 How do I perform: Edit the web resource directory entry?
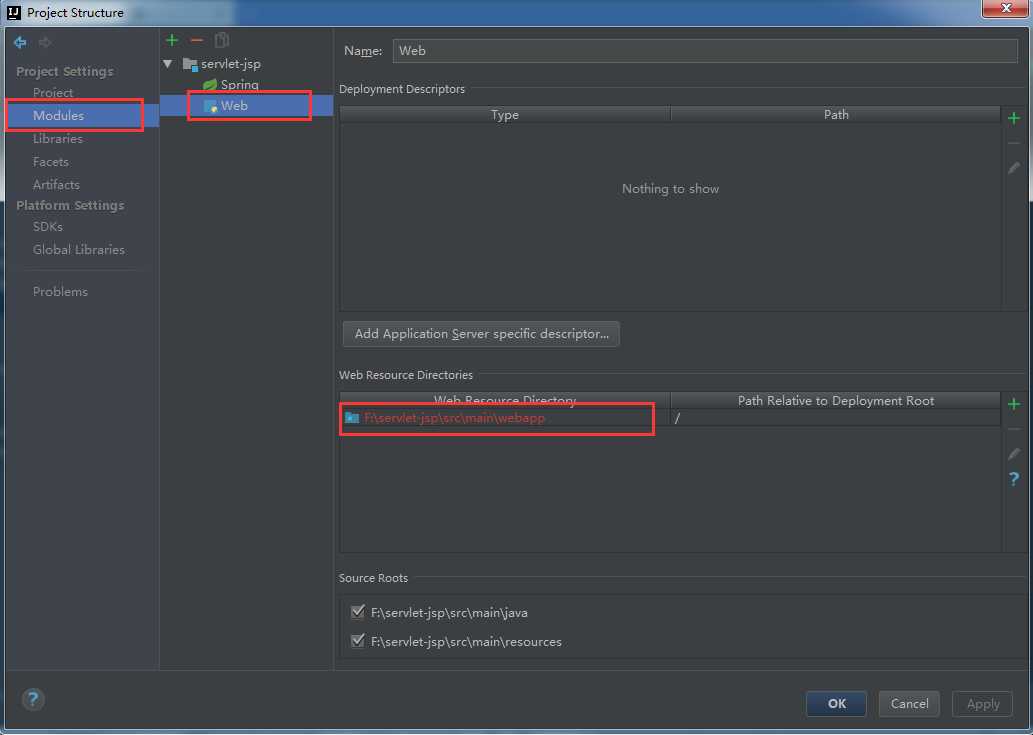coord(1014,454)
